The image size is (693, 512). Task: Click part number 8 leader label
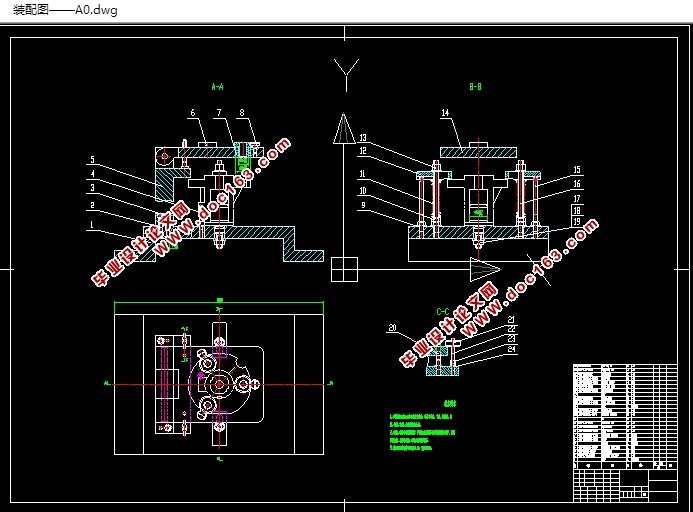click(242, 113)
